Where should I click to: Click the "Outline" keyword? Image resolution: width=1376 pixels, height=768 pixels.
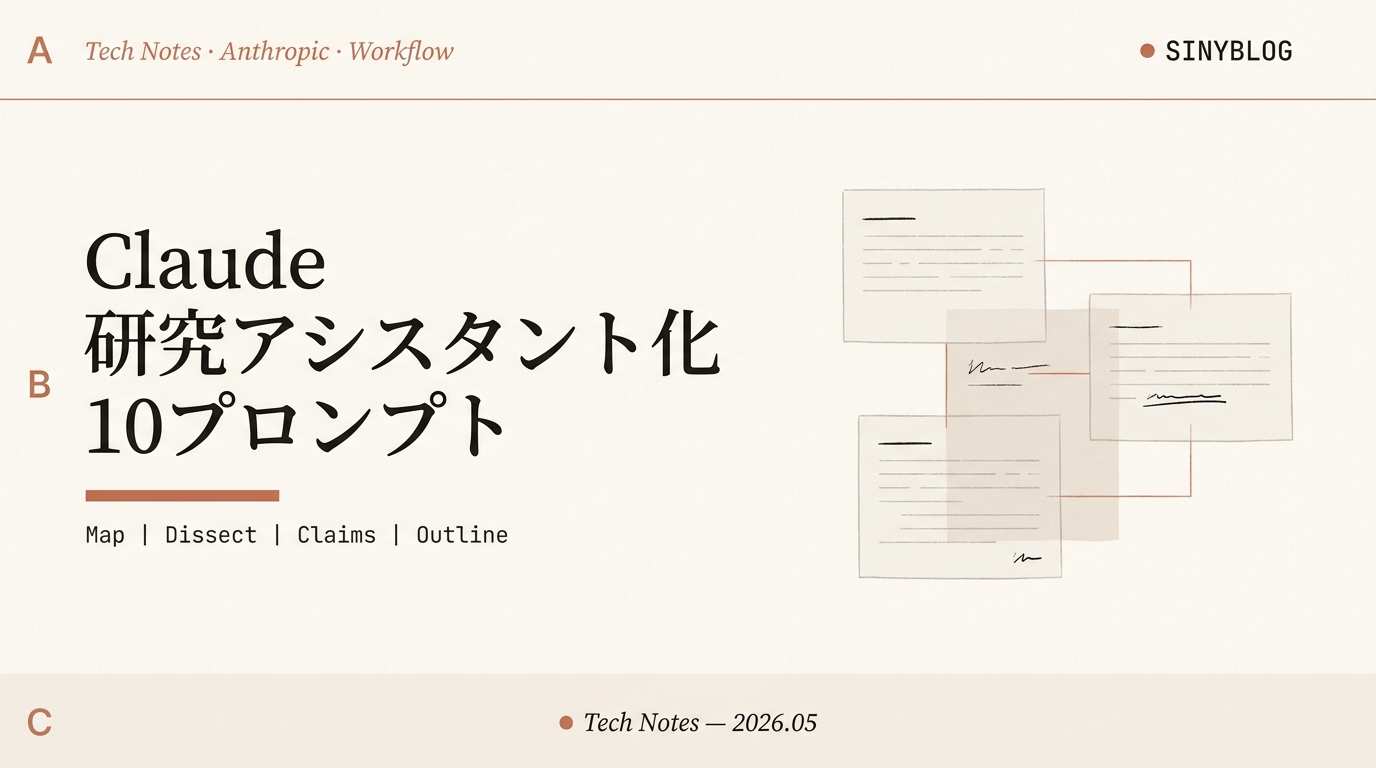click(462, 535)
